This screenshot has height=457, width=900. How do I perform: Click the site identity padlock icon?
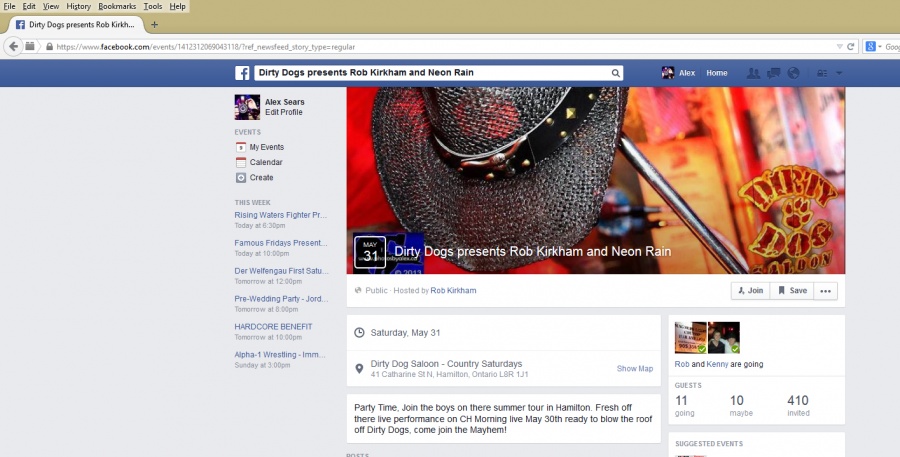[x=49, y=47]
